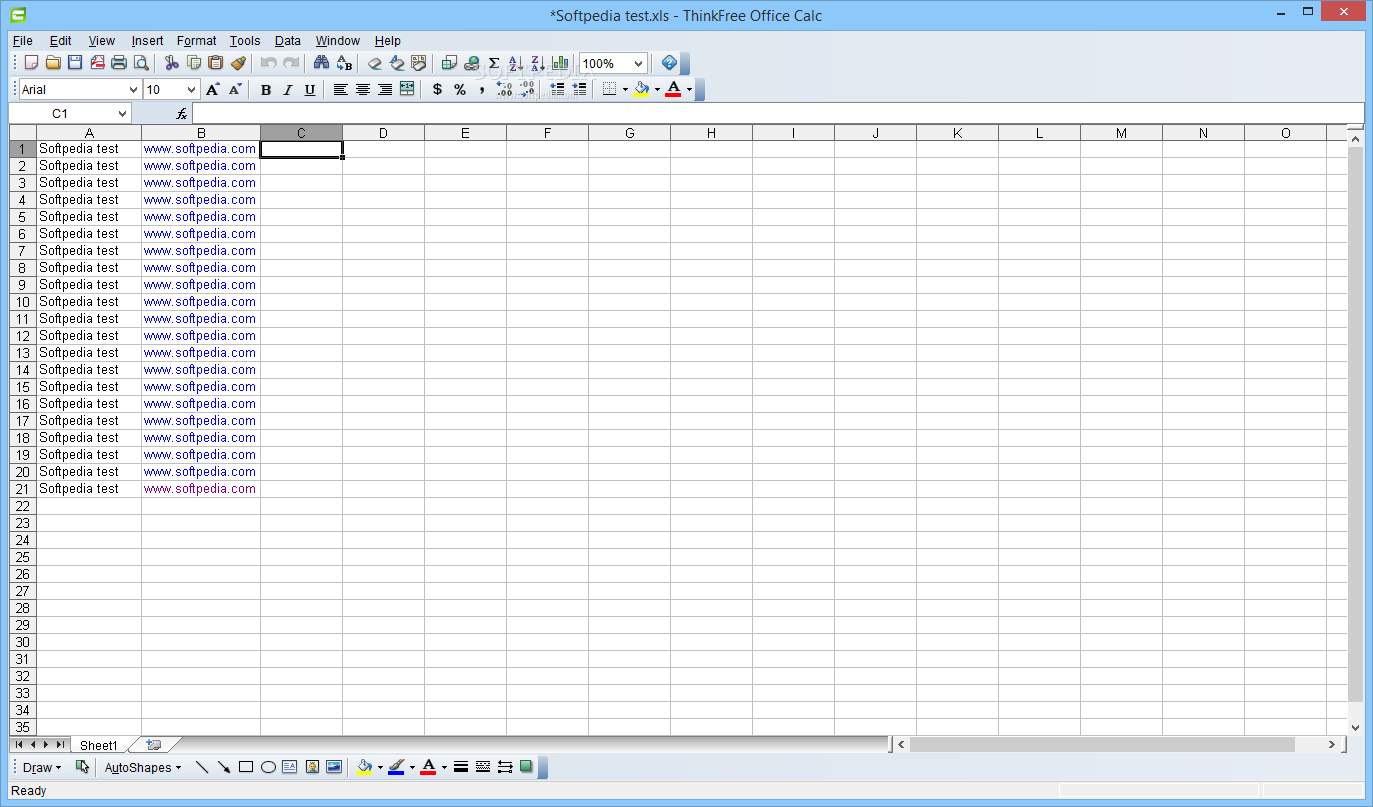Viewport: 1373px width, 807px height.
Task: Open the zoom 100% dropdown
Action: coord(639,63)
